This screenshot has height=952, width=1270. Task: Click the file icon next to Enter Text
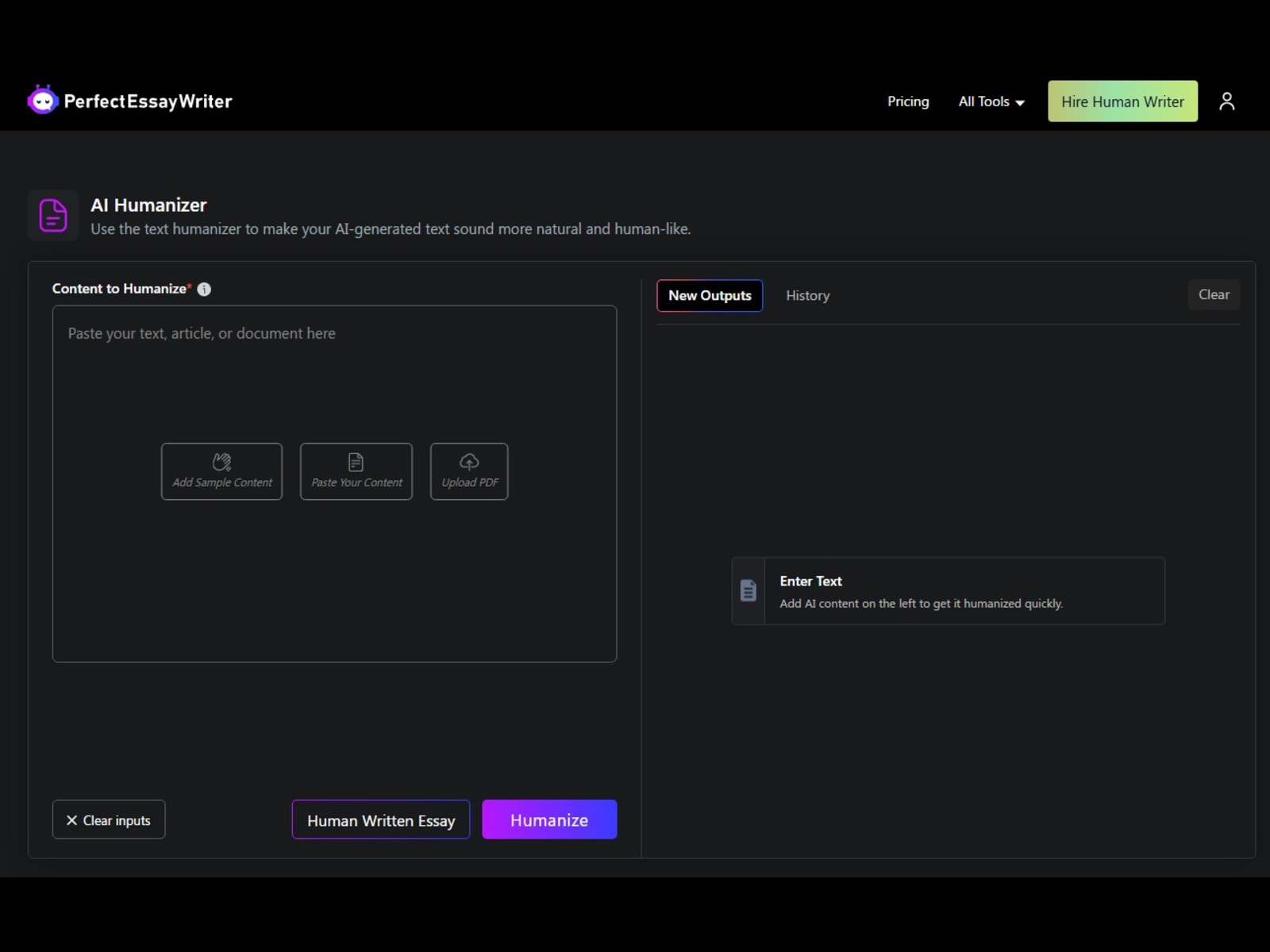747,590
